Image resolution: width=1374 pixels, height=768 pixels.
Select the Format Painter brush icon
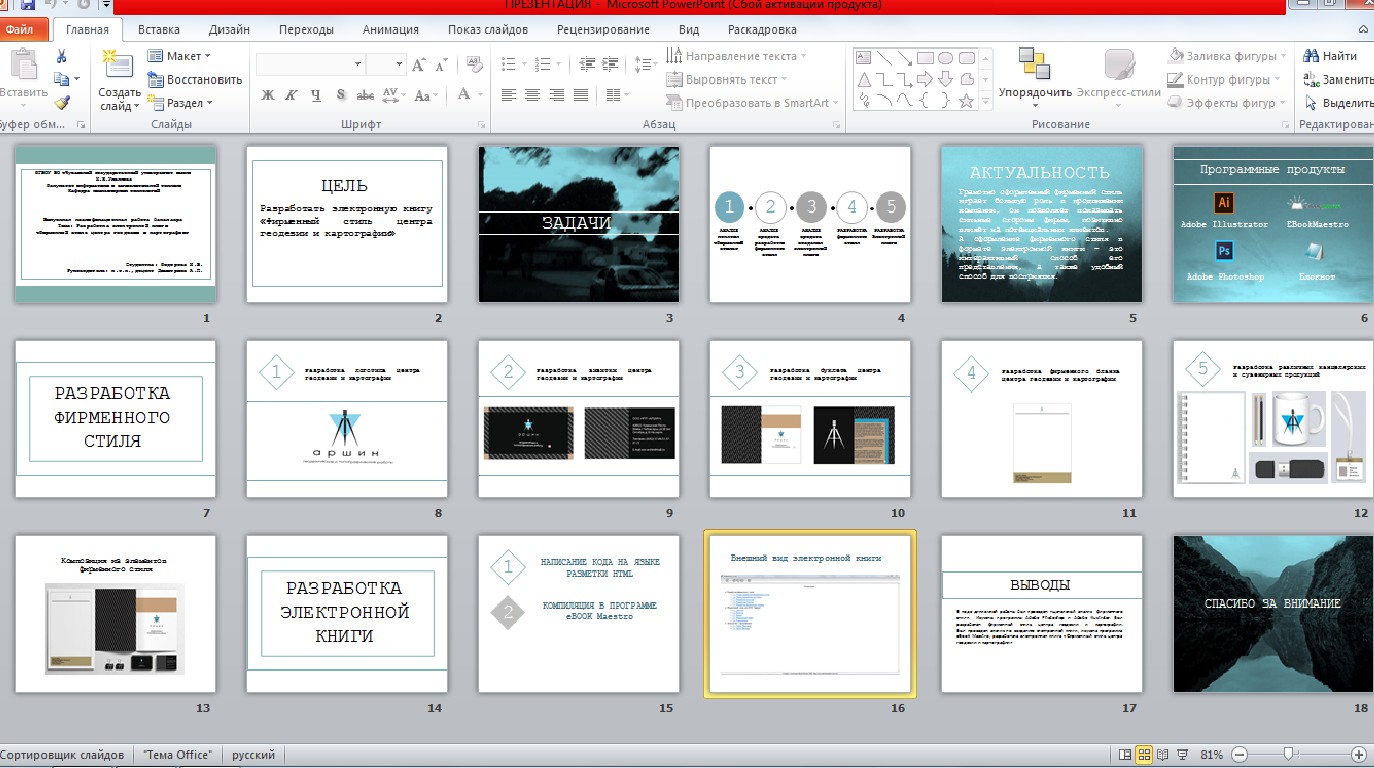coord(62,102)
